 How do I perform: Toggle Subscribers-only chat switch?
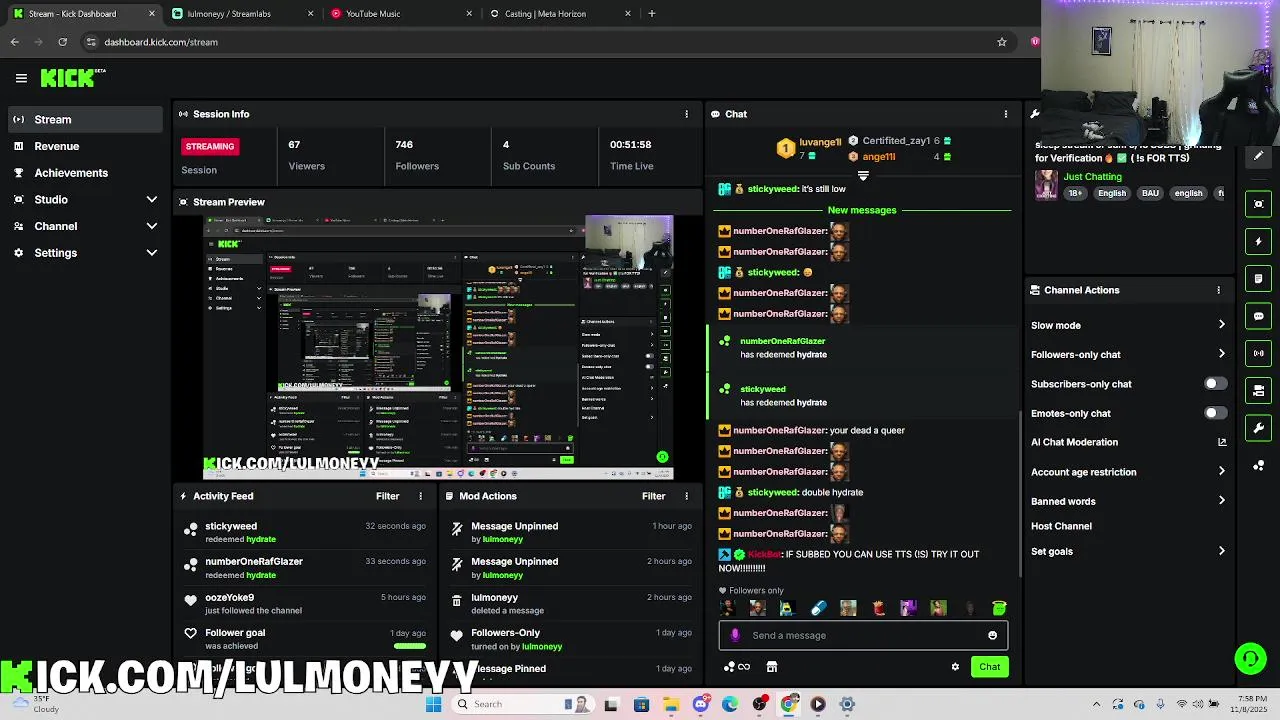[1215, 384]
